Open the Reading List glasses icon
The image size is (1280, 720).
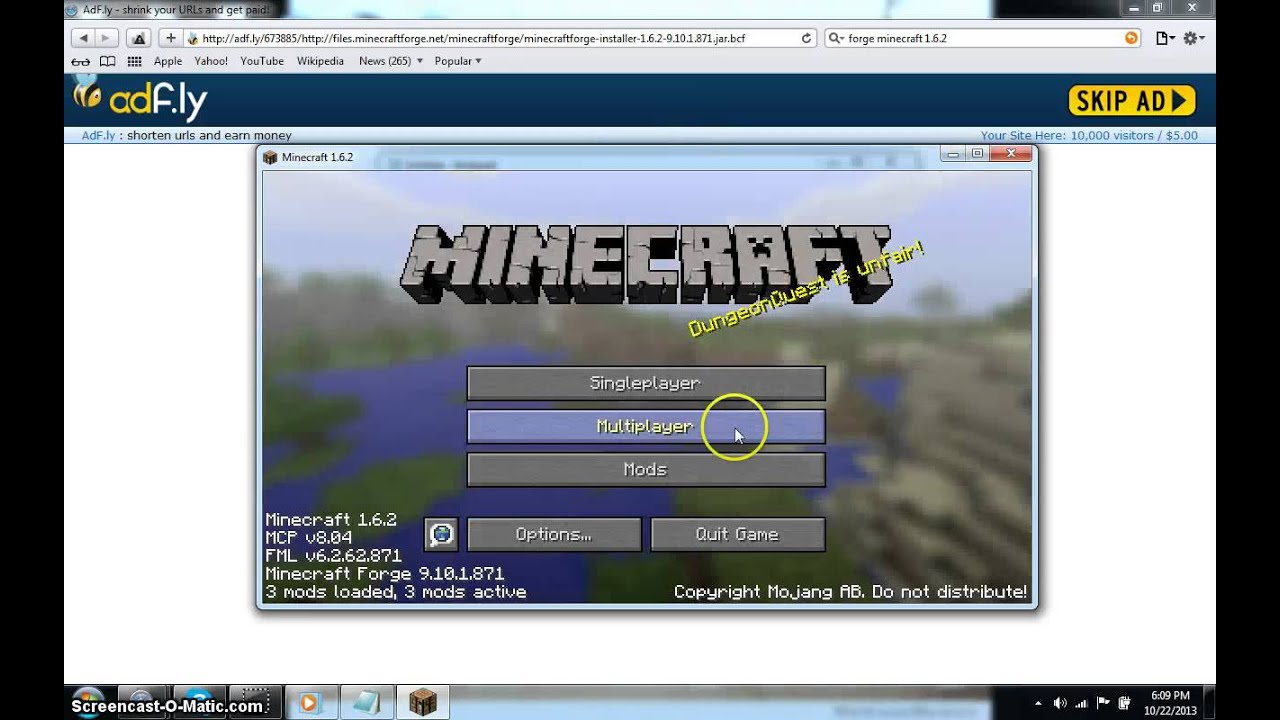(x=81, y=61)
